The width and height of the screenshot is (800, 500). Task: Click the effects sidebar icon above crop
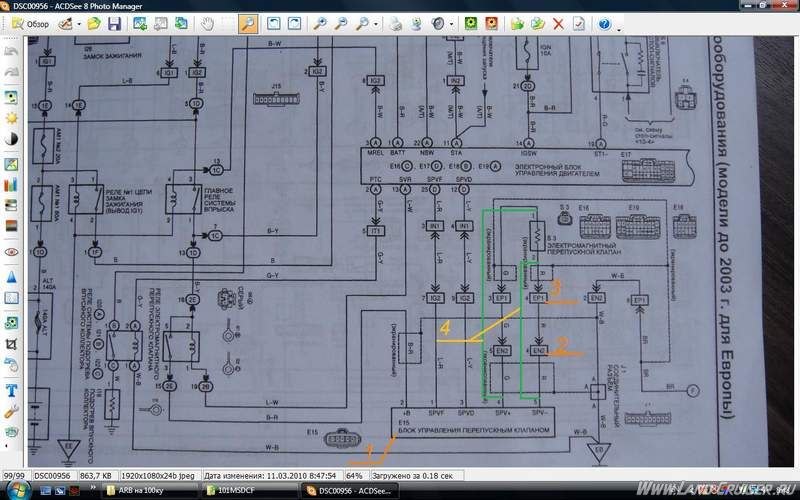[x=11, y=323]
